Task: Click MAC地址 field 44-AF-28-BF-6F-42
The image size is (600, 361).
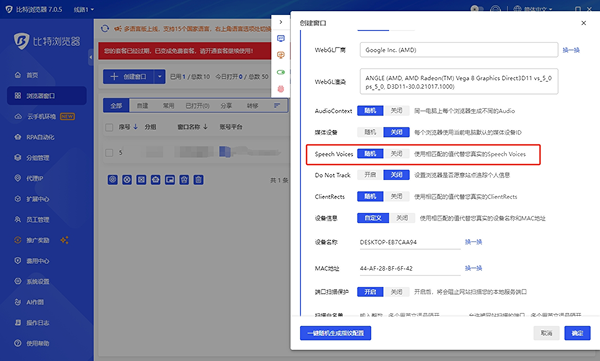Action: tap(410, 268)
